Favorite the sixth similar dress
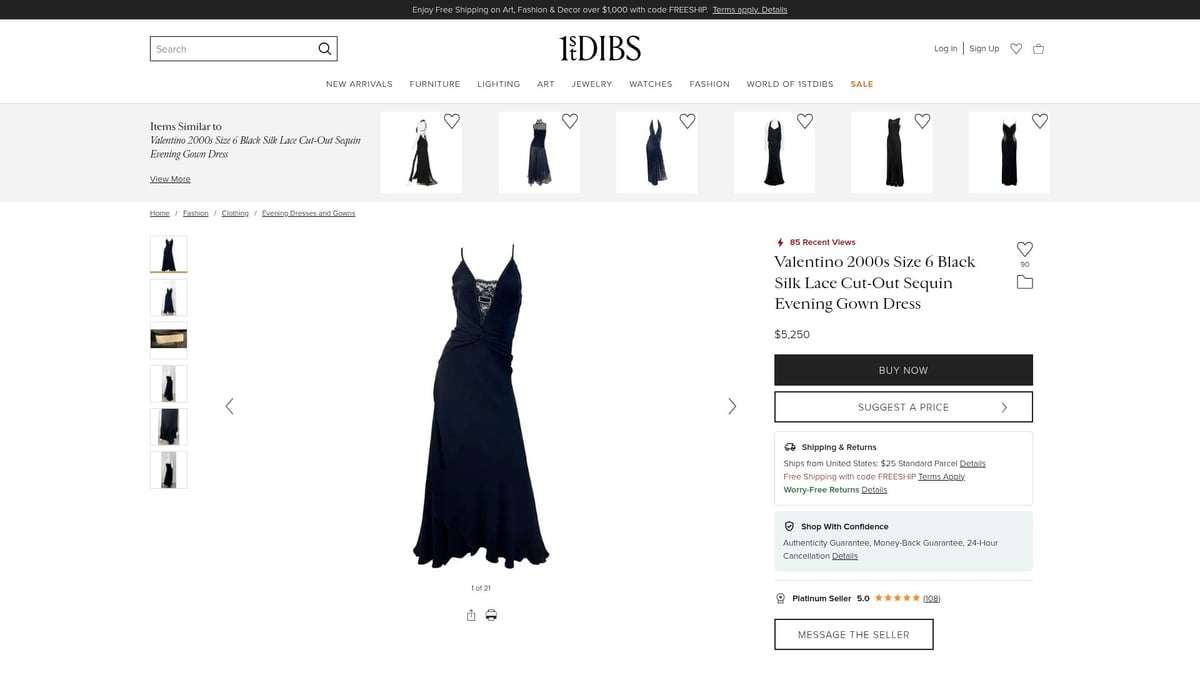This screenshot has height=675, width=1200. [x=1040, y=121]
